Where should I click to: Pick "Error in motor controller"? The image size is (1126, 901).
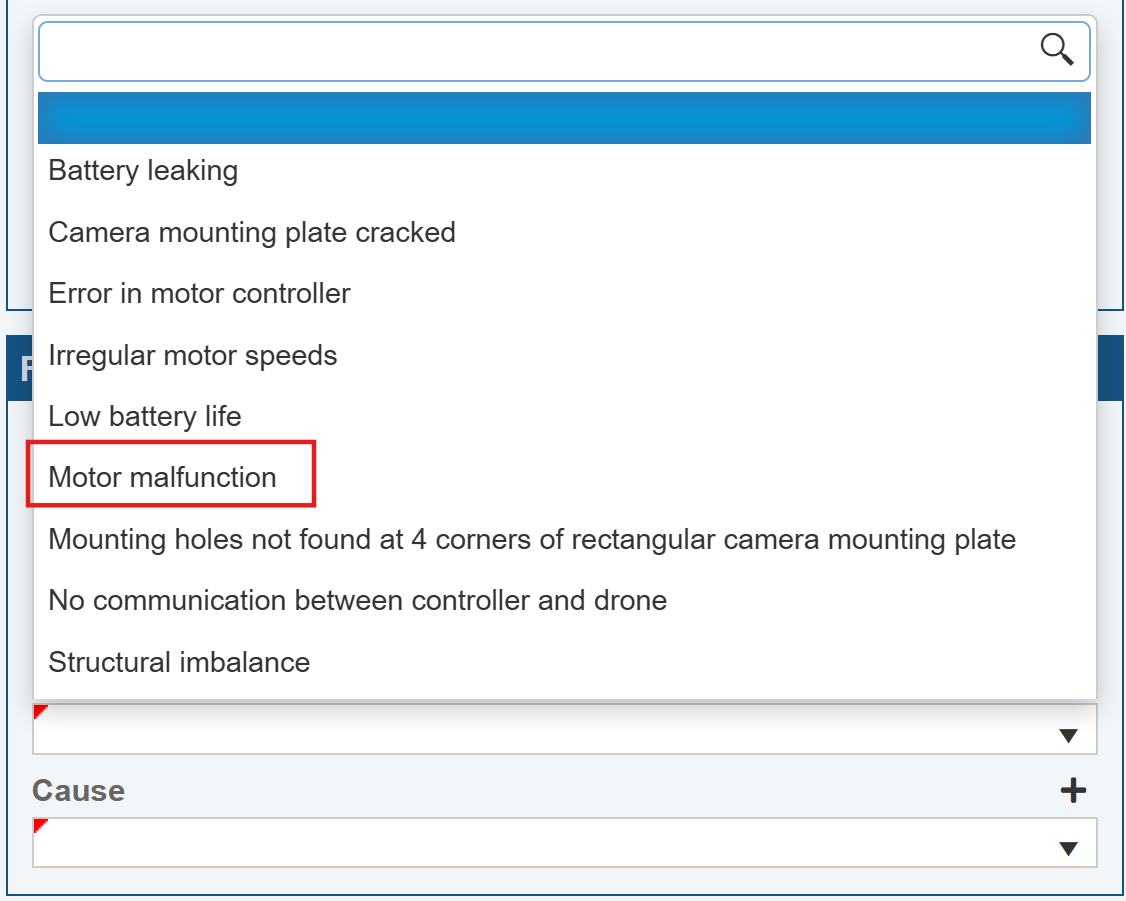point(200,294)
